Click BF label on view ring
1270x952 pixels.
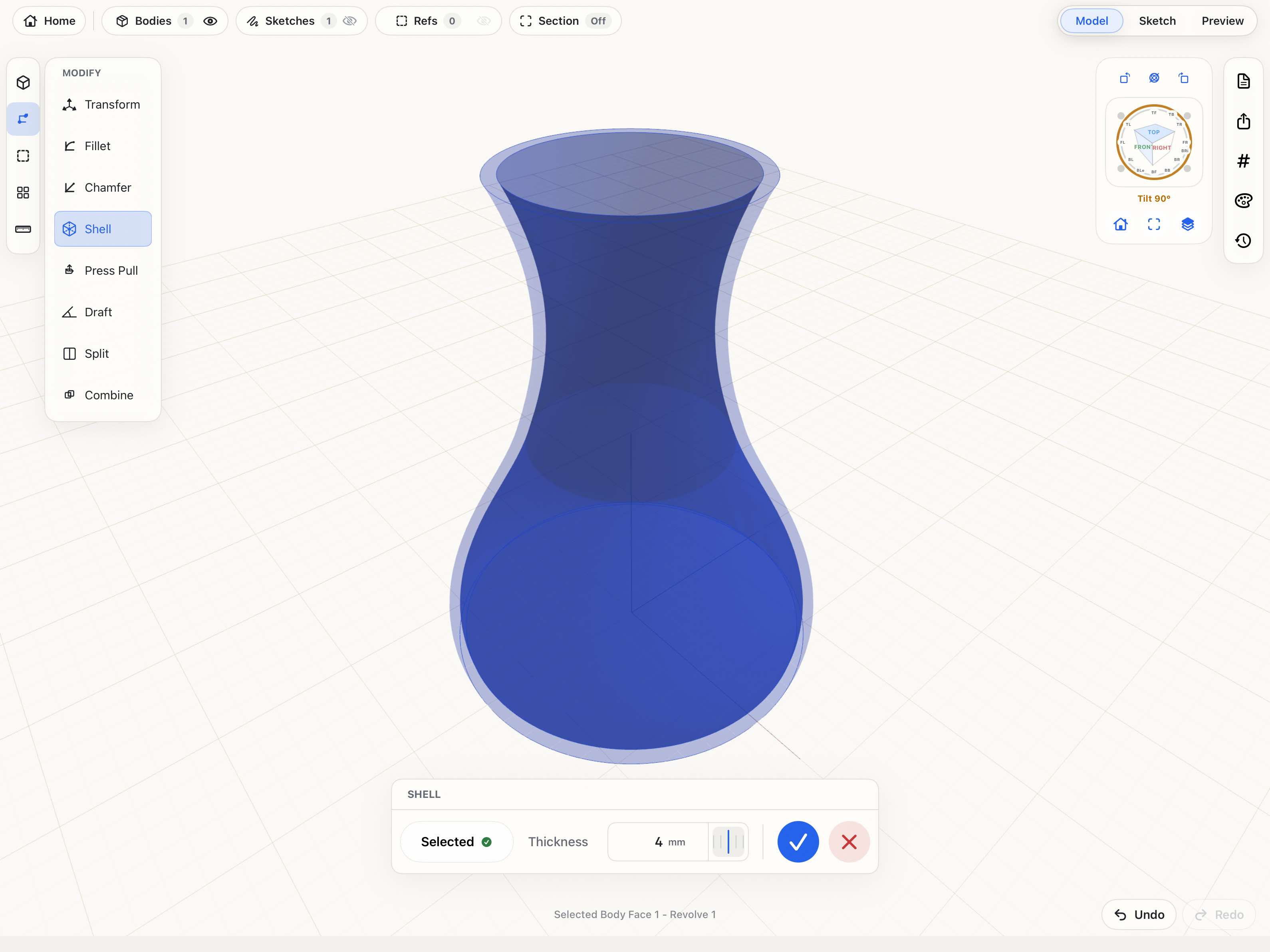click(x=1153, y=172)
